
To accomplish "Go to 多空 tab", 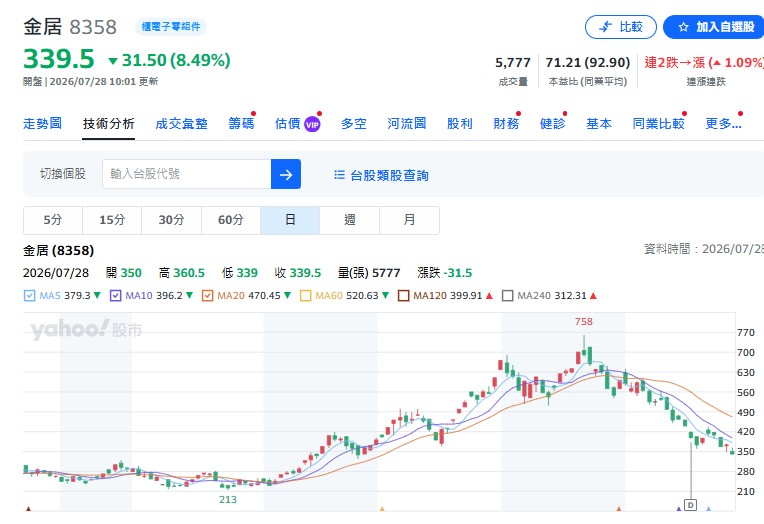I will click(x=354, y=124).
